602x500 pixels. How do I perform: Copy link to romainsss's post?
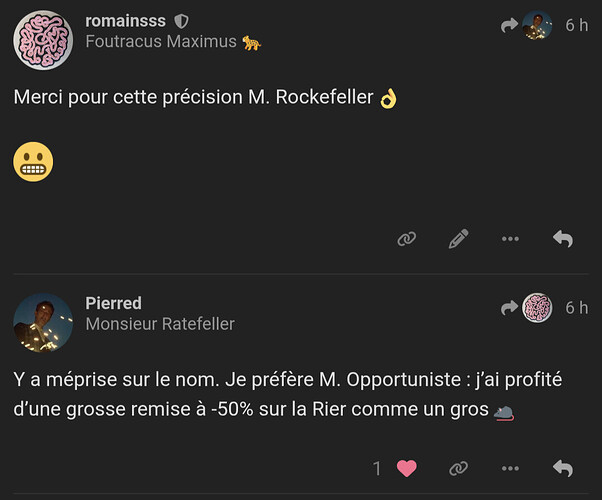tap(406, 239)
